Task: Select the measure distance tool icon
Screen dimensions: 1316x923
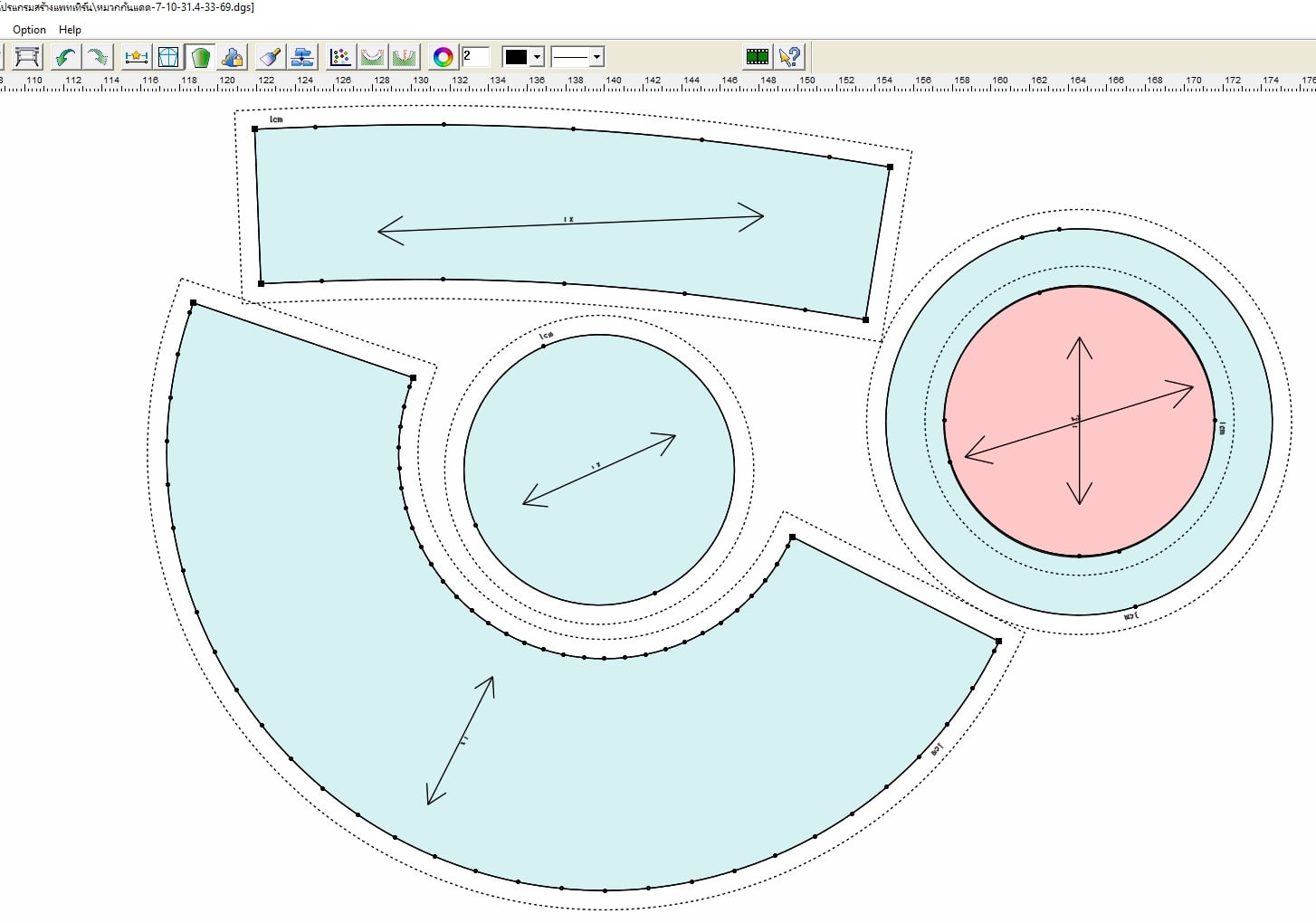Action: point(137,57)
